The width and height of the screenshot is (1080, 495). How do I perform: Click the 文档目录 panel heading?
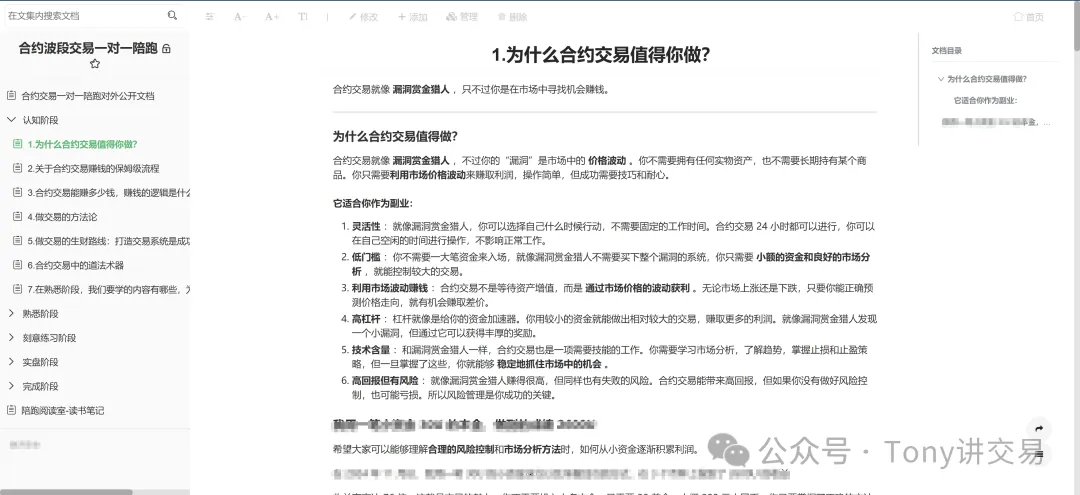(946, 50)
